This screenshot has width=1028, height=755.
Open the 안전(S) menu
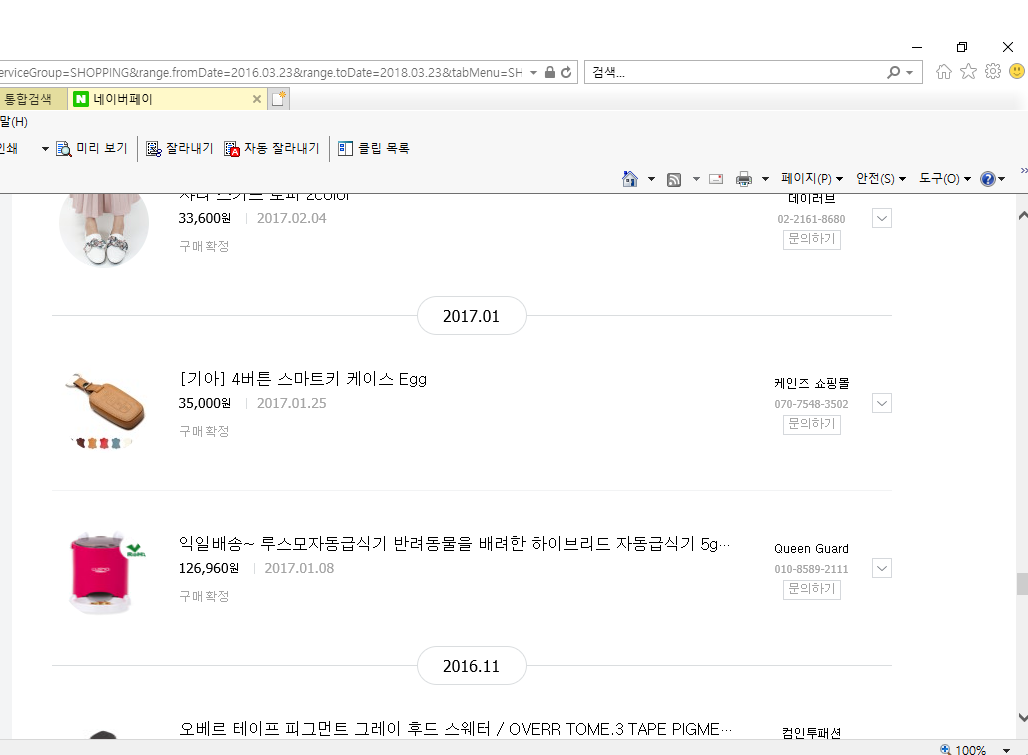pos(880,179)
